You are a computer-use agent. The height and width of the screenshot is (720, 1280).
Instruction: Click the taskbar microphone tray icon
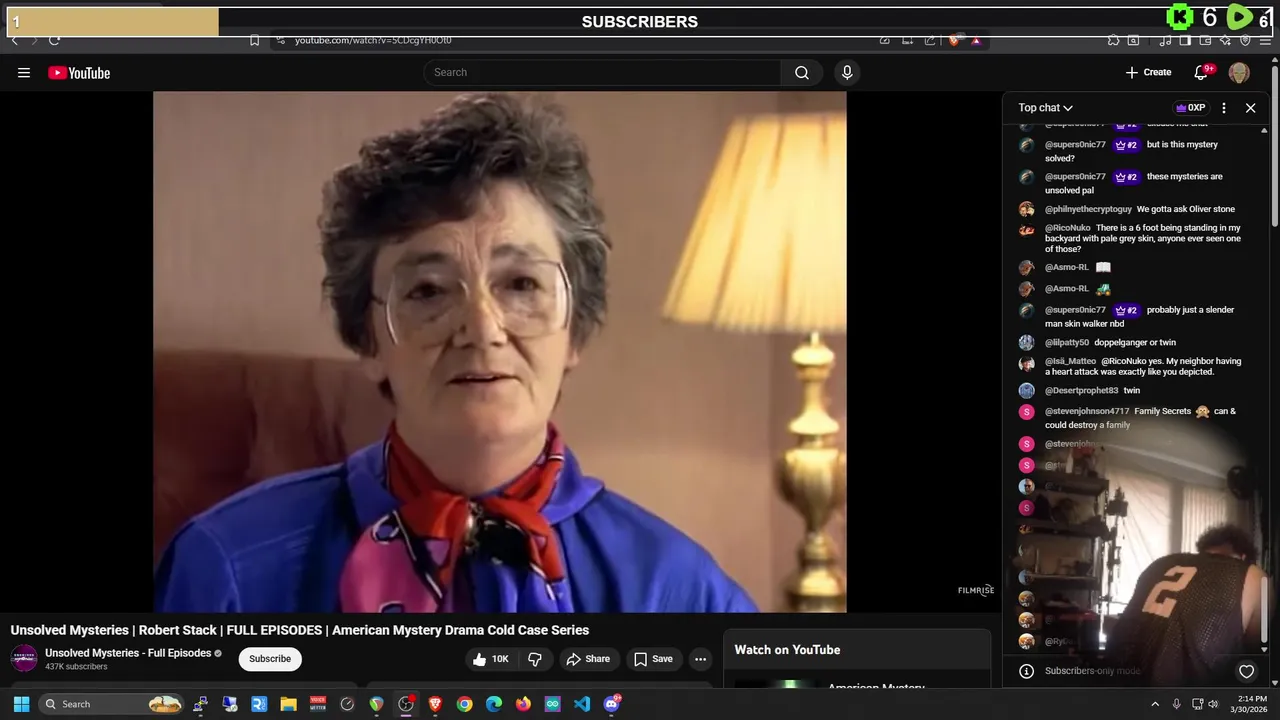coord(1177,704)
